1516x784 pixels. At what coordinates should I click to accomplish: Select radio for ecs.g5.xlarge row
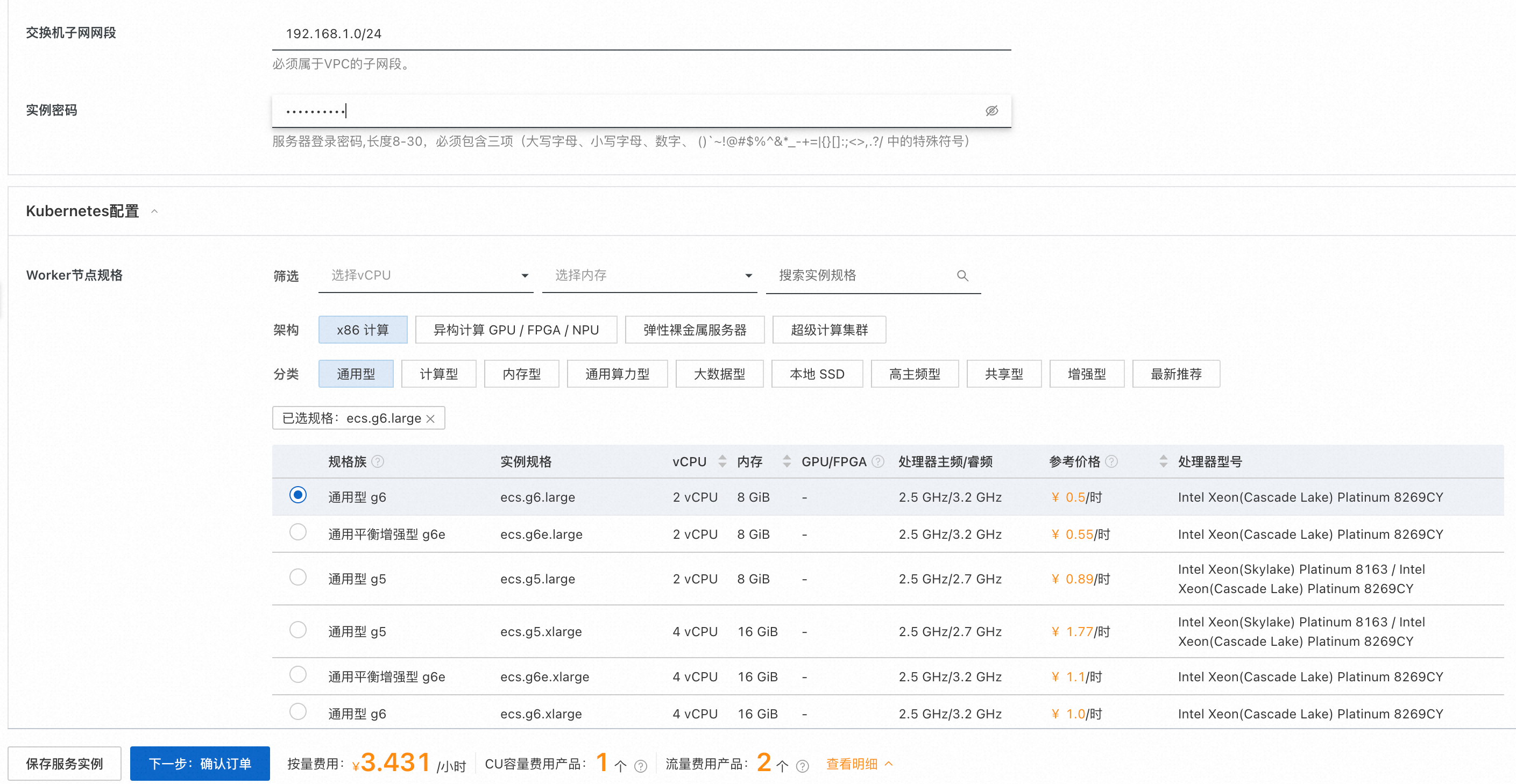point(298,630)
